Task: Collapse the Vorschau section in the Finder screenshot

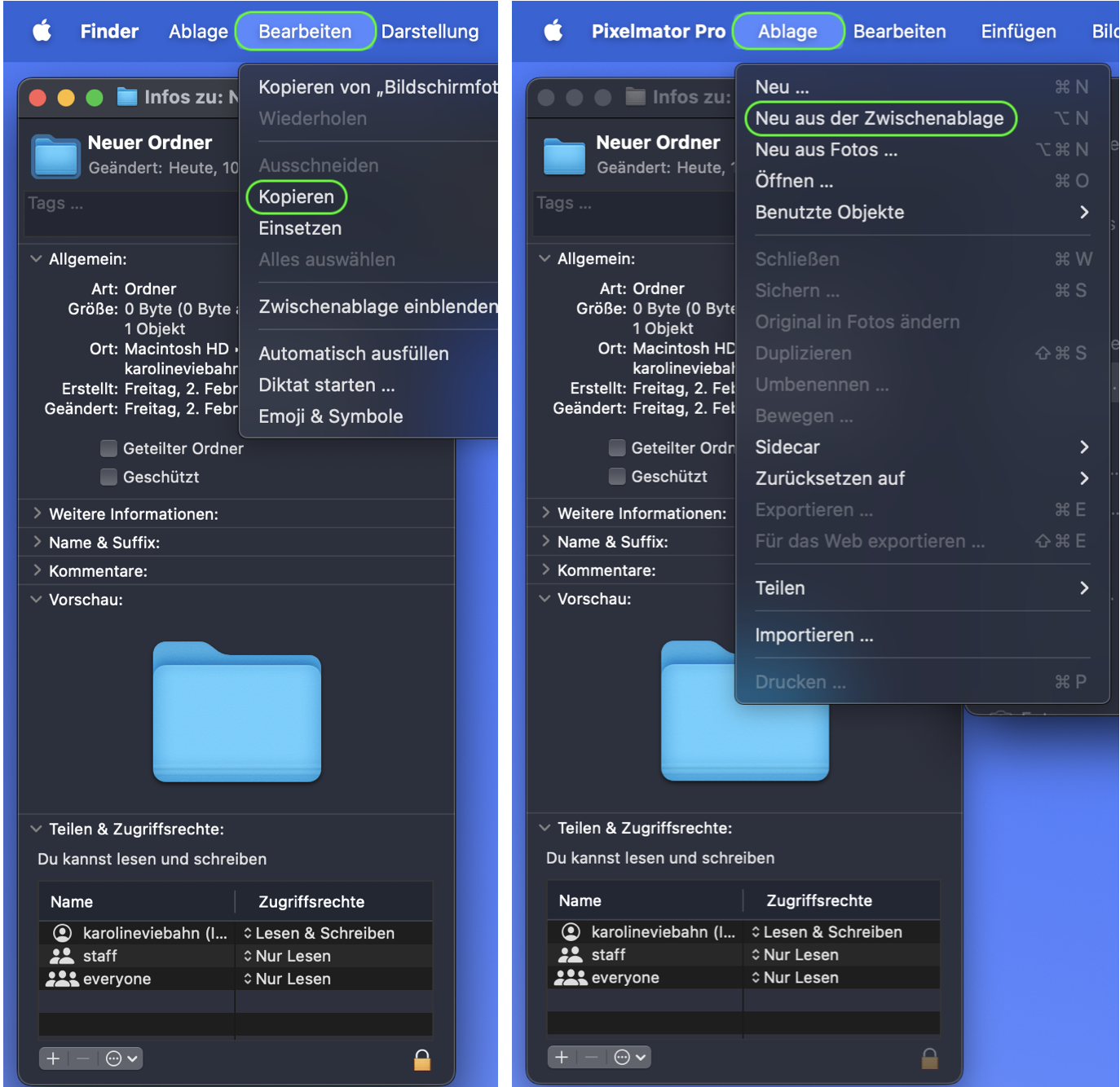Action: point(37,599)
